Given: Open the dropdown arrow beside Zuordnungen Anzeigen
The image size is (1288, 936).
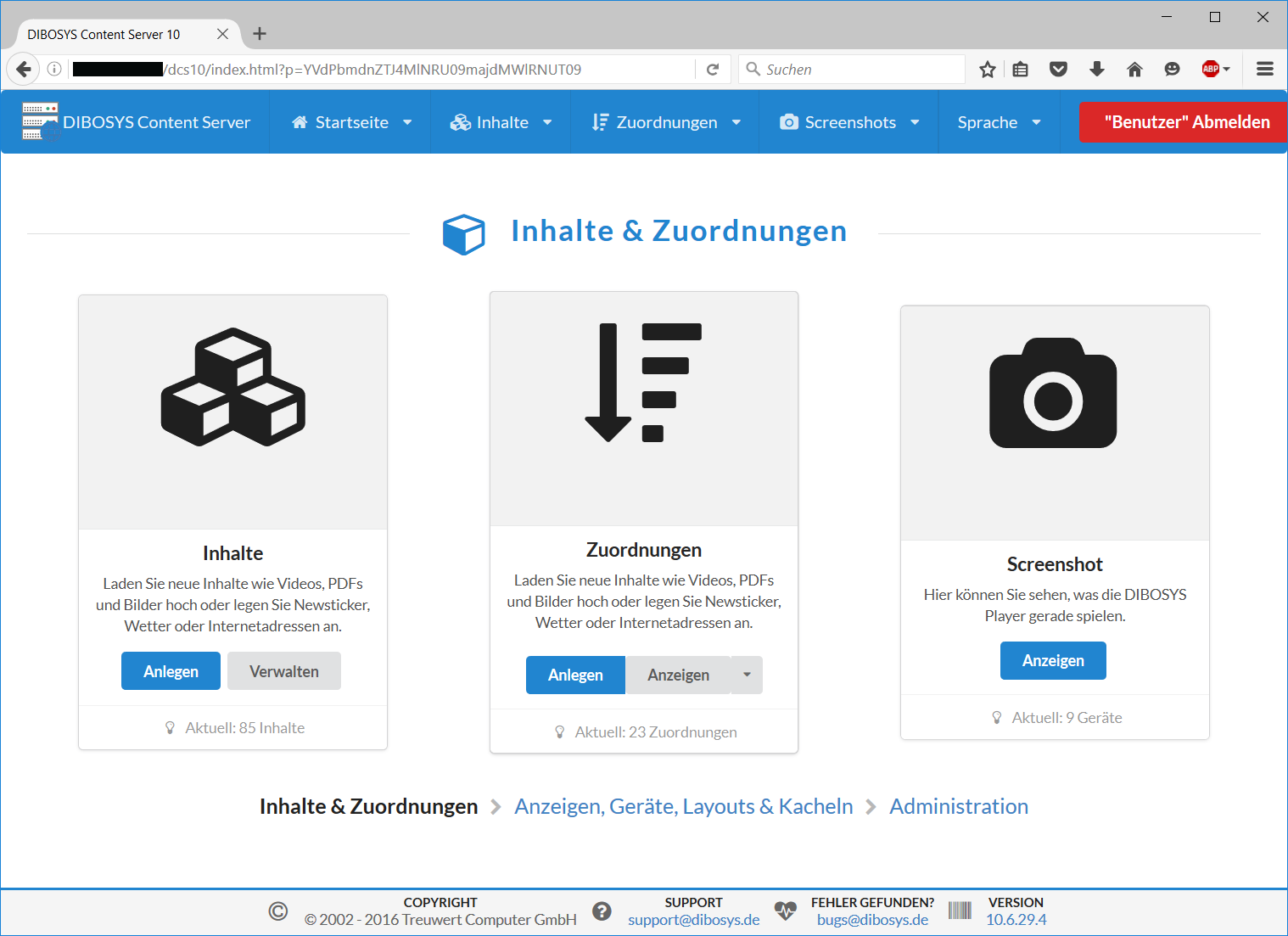Looking at the screenshot, I should point(747,675).
